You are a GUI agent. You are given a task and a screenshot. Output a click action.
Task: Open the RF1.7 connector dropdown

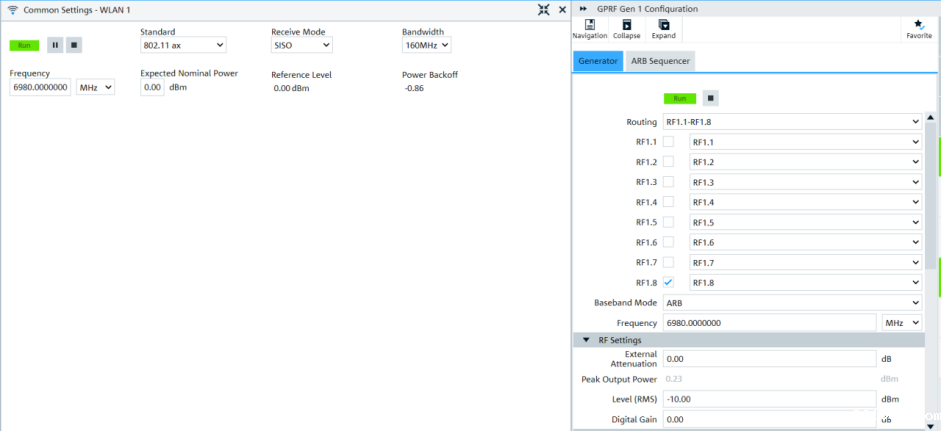tap(805, 262)
